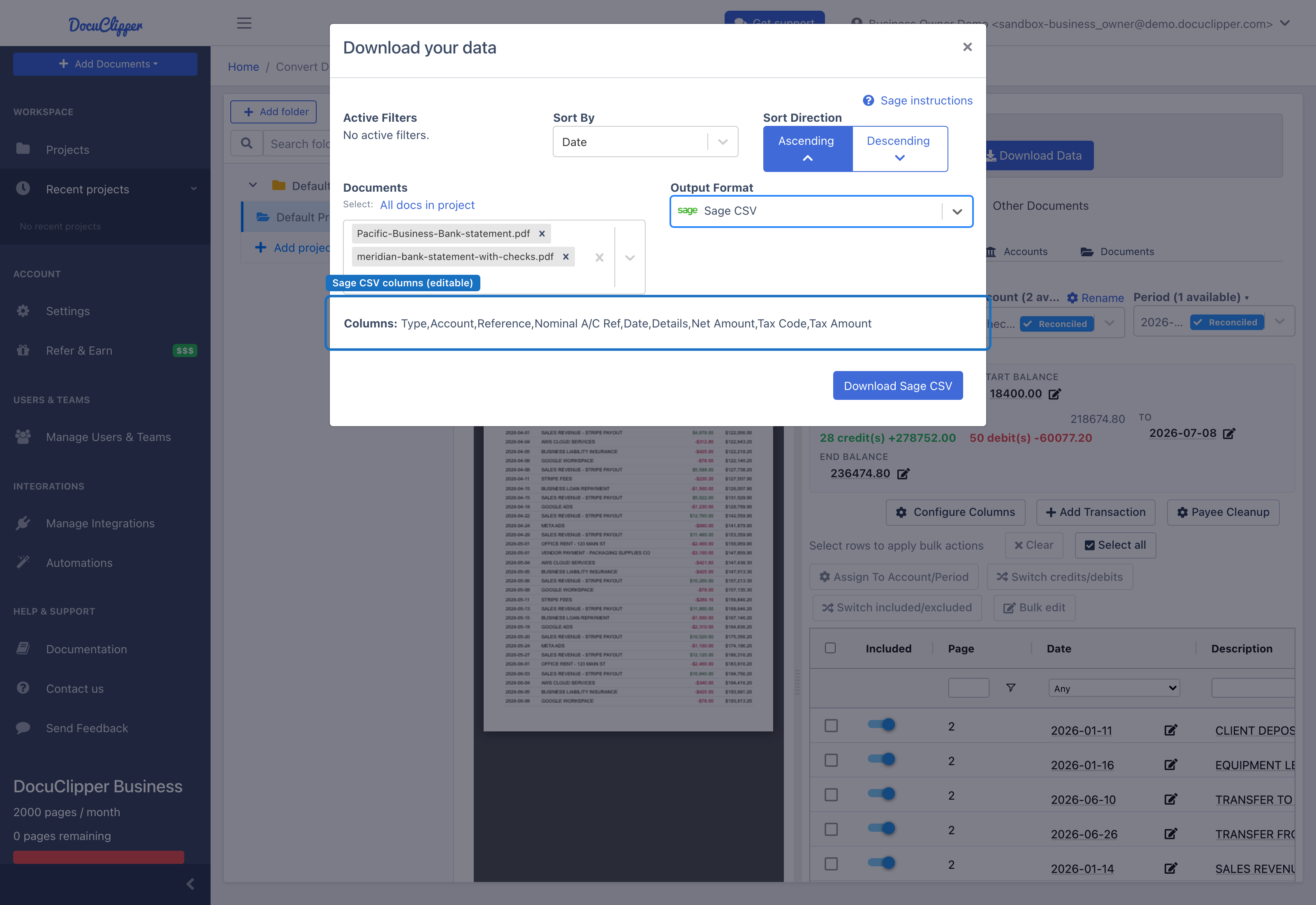Edit the Sage CSV columns field
This screenshot has height=905, width=1316.
658,323
